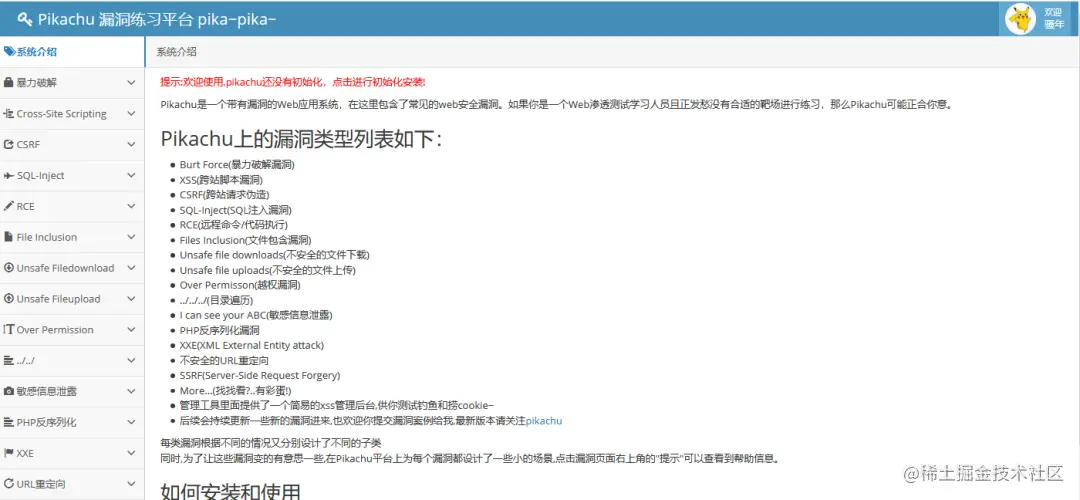Click the red initialization install prompt link

tap(293, 82)
